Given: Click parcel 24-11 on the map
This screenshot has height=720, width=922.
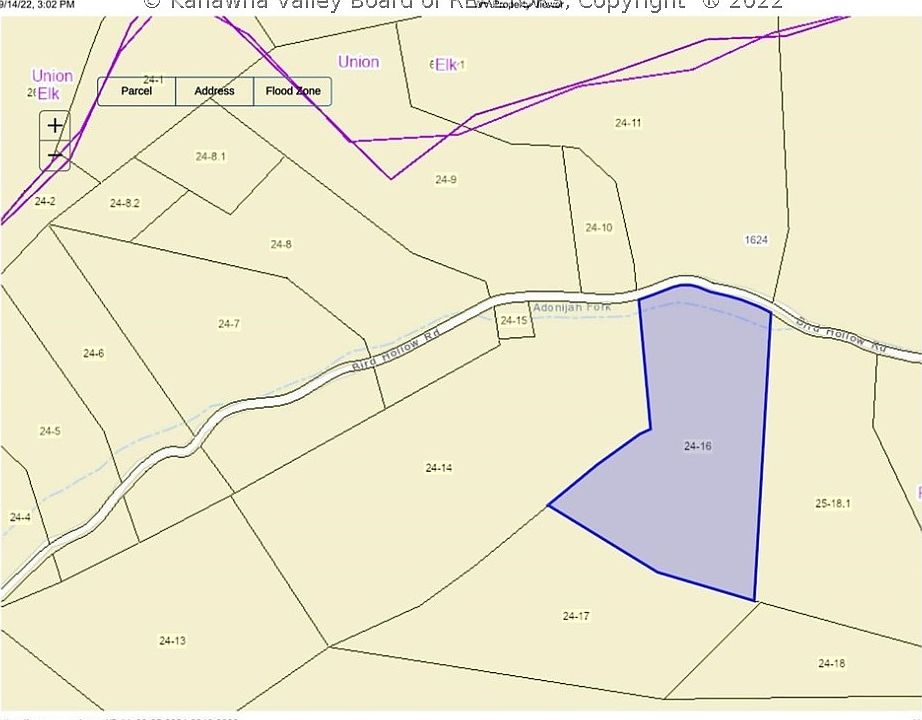Looking at the screenshot, I should pyautogui.click(x=628, y=123).
